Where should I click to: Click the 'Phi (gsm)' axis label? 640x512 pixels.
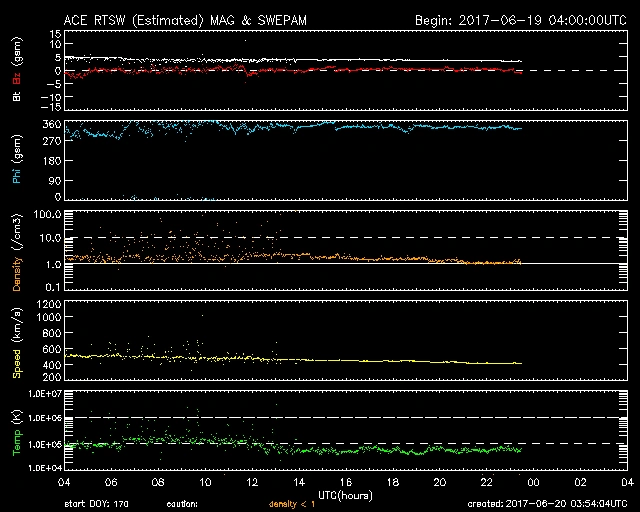pos(17,159)
